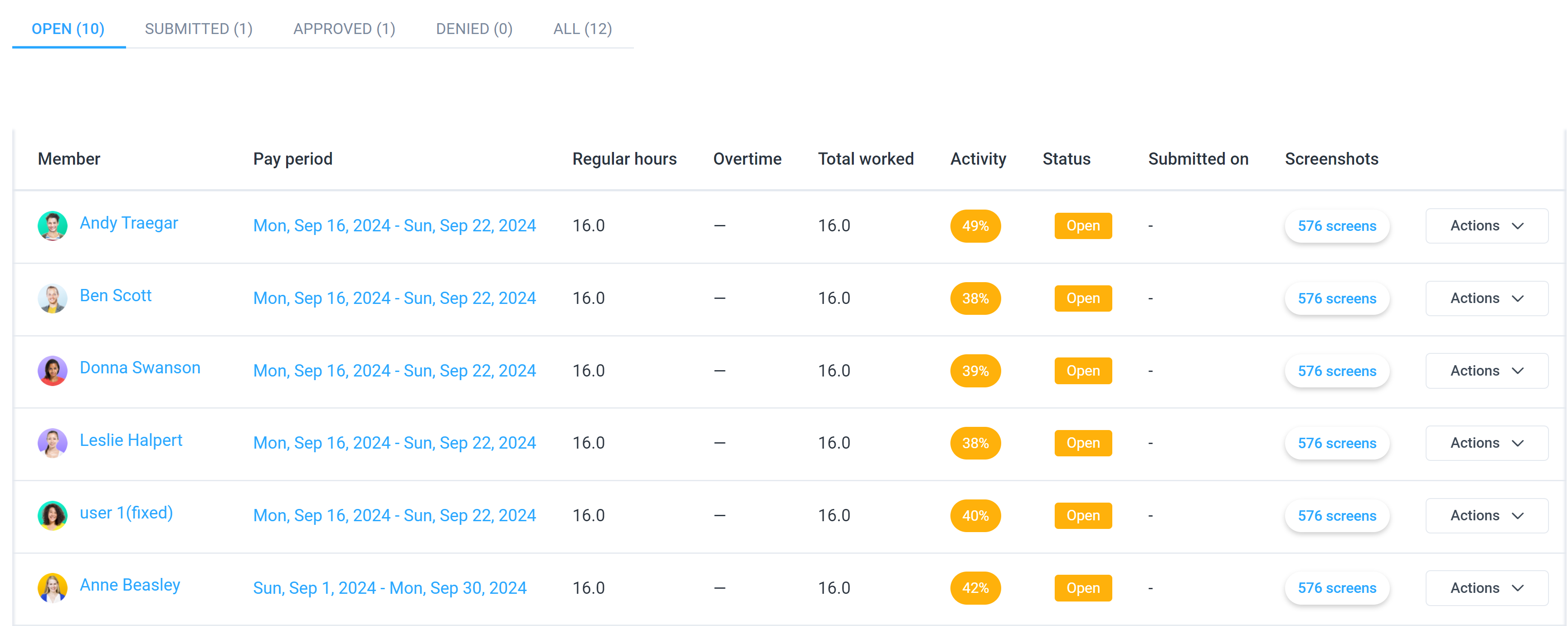Click Ben Scott's 38% activity badge
Image resolution: width=1568 pixels, height=626 pixels.
coord(975,298)
